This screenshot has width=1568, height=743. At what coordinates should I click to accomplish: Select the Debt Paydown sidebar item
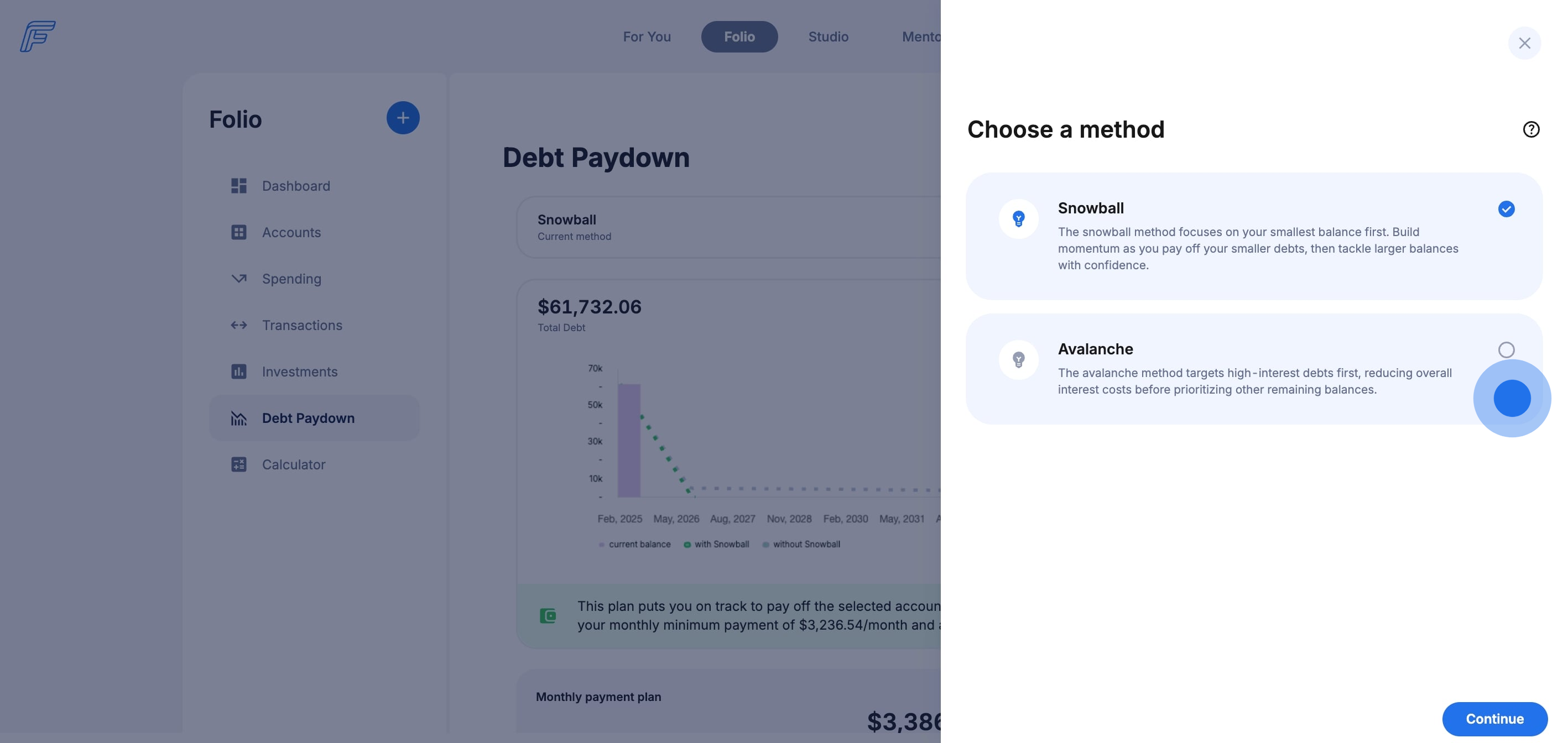click(308, 418)
